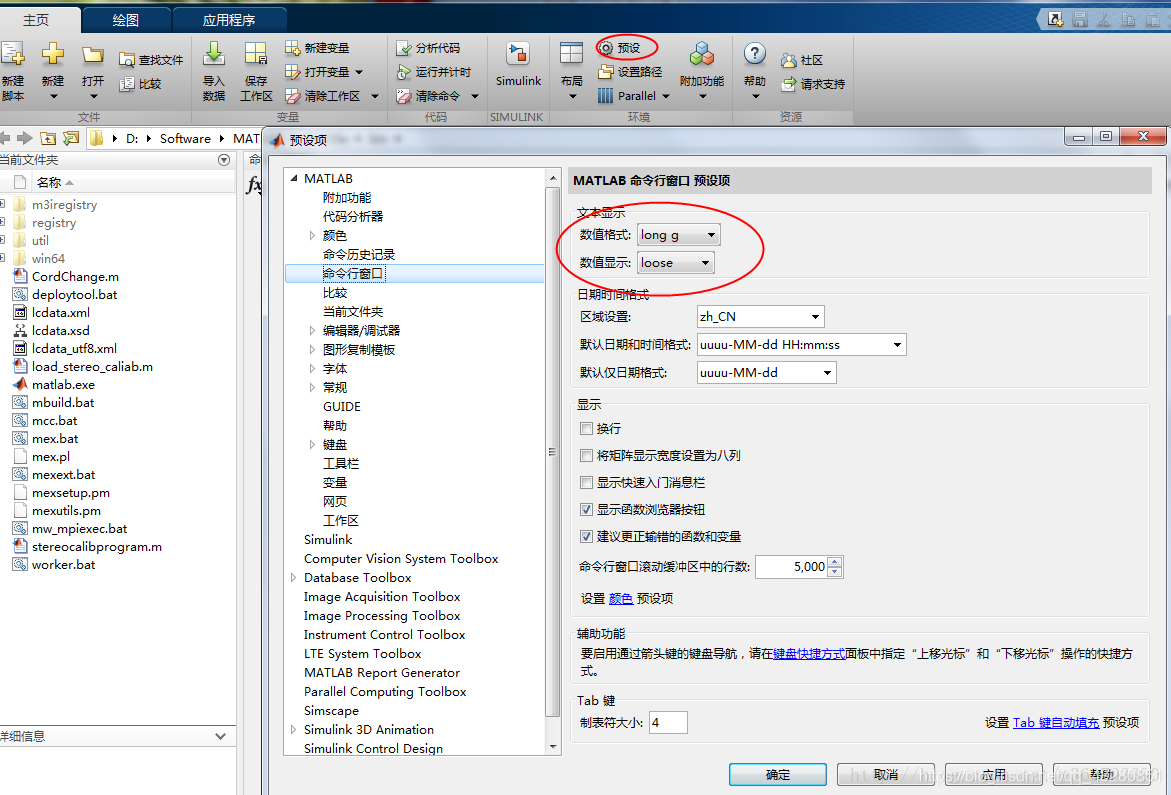1171x795 pixels.
Task: Open the 数值格式 long g dropdown
Action: point(679,235)
